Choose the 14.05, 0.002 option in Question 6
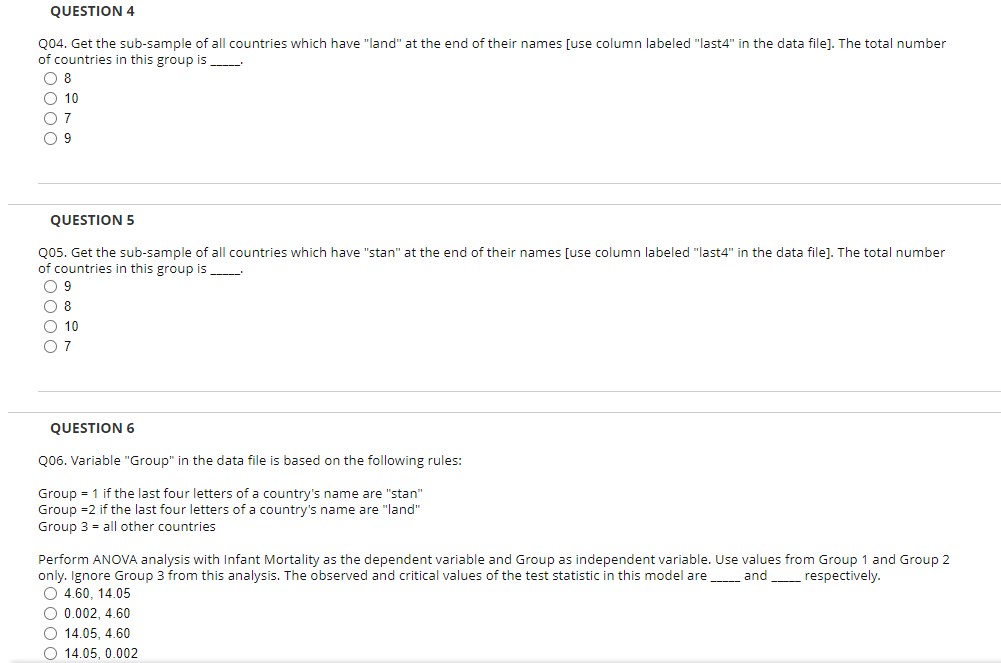This screenshot has width=1001, height=663. pos(50,652)
